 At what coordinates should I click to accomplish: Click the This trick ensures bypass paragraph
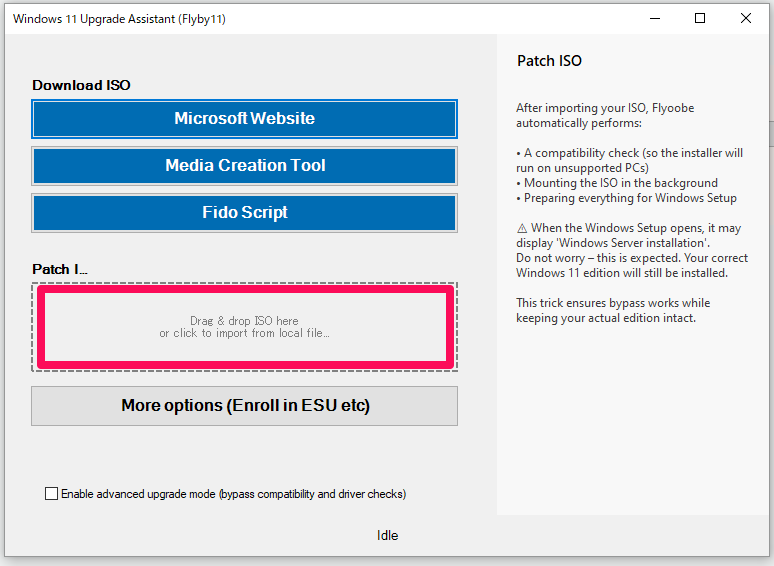612,310
